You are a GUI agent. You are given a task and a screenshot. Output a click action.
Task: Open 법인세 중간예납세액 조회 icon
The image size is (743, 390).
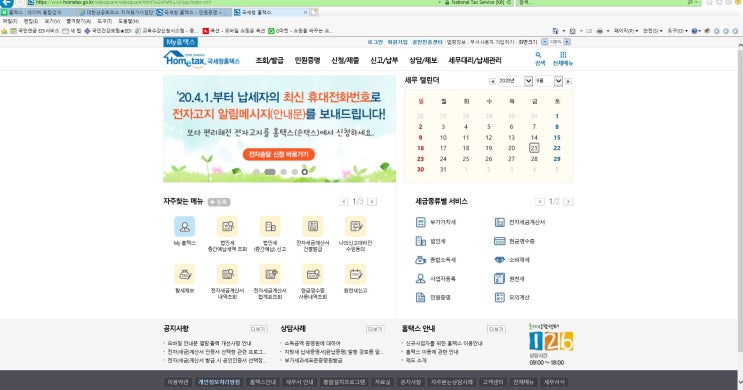(227, 227)
